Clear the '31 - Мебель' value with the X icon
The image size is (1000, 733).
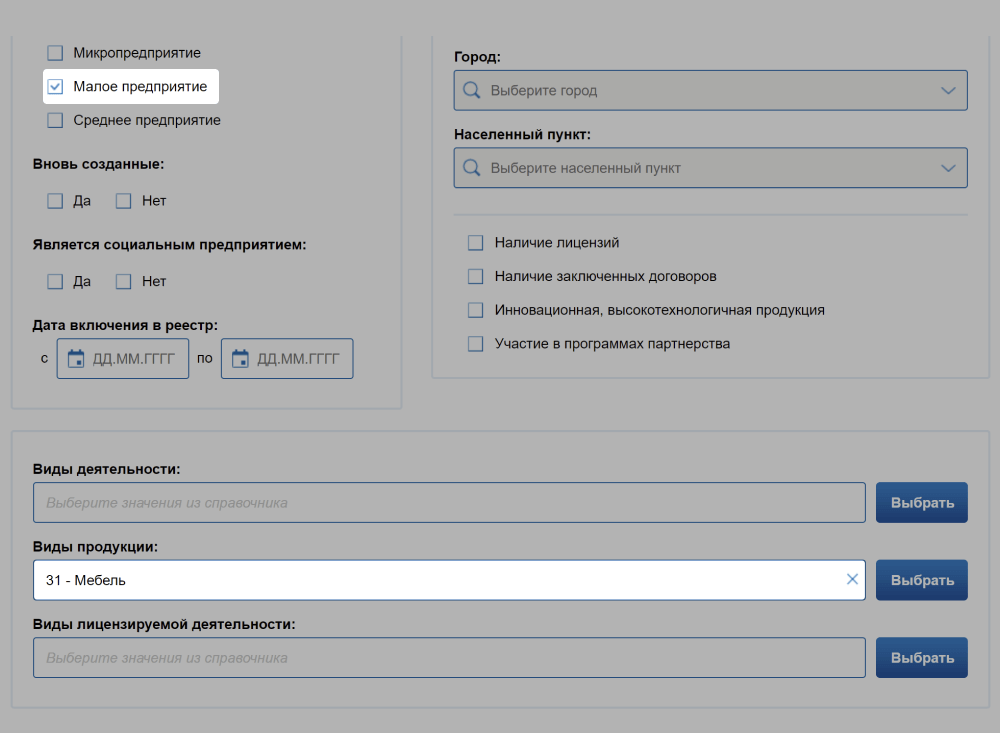852,579
